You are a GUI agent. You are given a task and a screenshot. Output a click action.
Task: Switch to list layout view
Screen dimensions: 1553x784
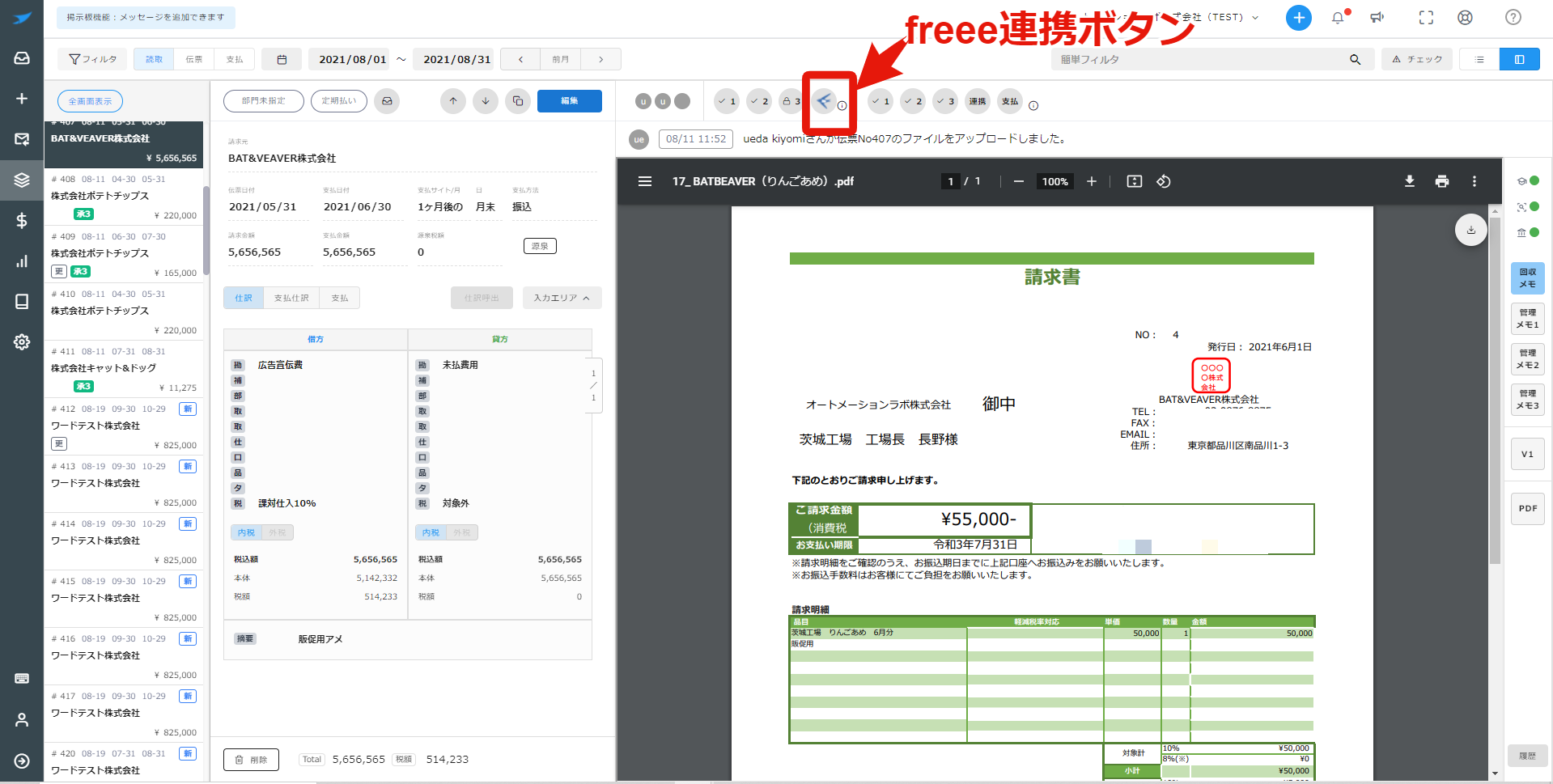click(1479, 59)
